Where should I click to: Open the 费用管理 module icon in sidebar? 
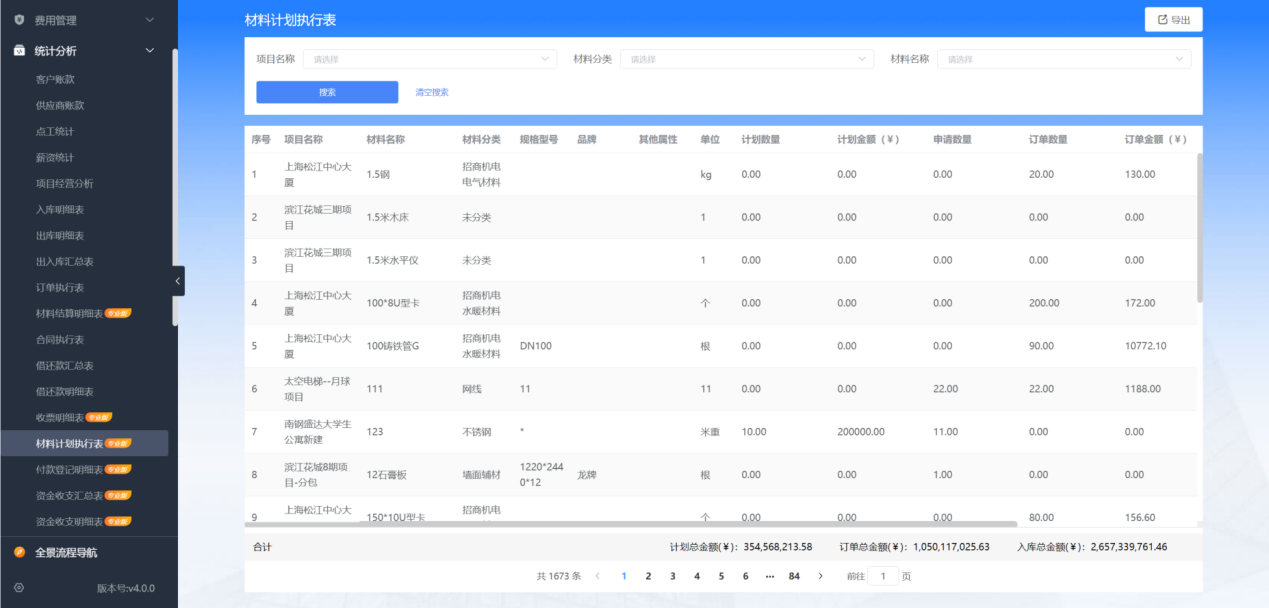[17, 18]
